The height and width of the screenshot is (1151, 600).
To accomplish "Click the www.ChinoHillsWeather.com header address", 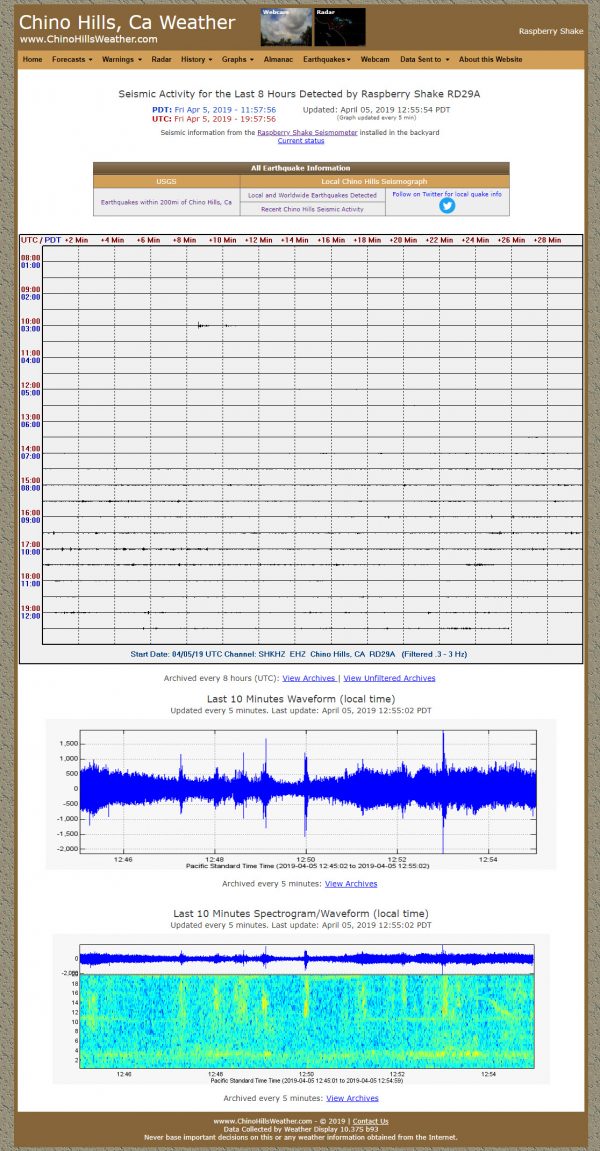I will 89,39.
